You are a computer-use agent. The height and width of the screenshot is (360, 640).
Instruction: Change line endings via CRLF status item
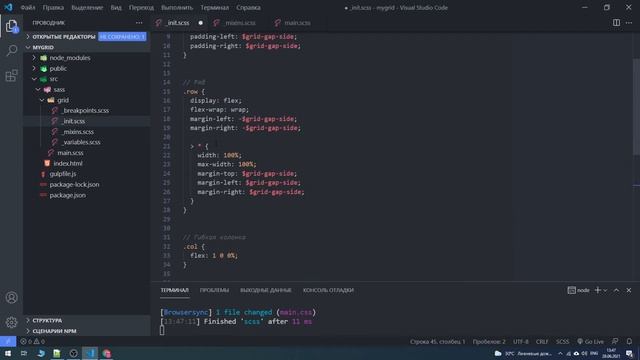coord(542,342)
